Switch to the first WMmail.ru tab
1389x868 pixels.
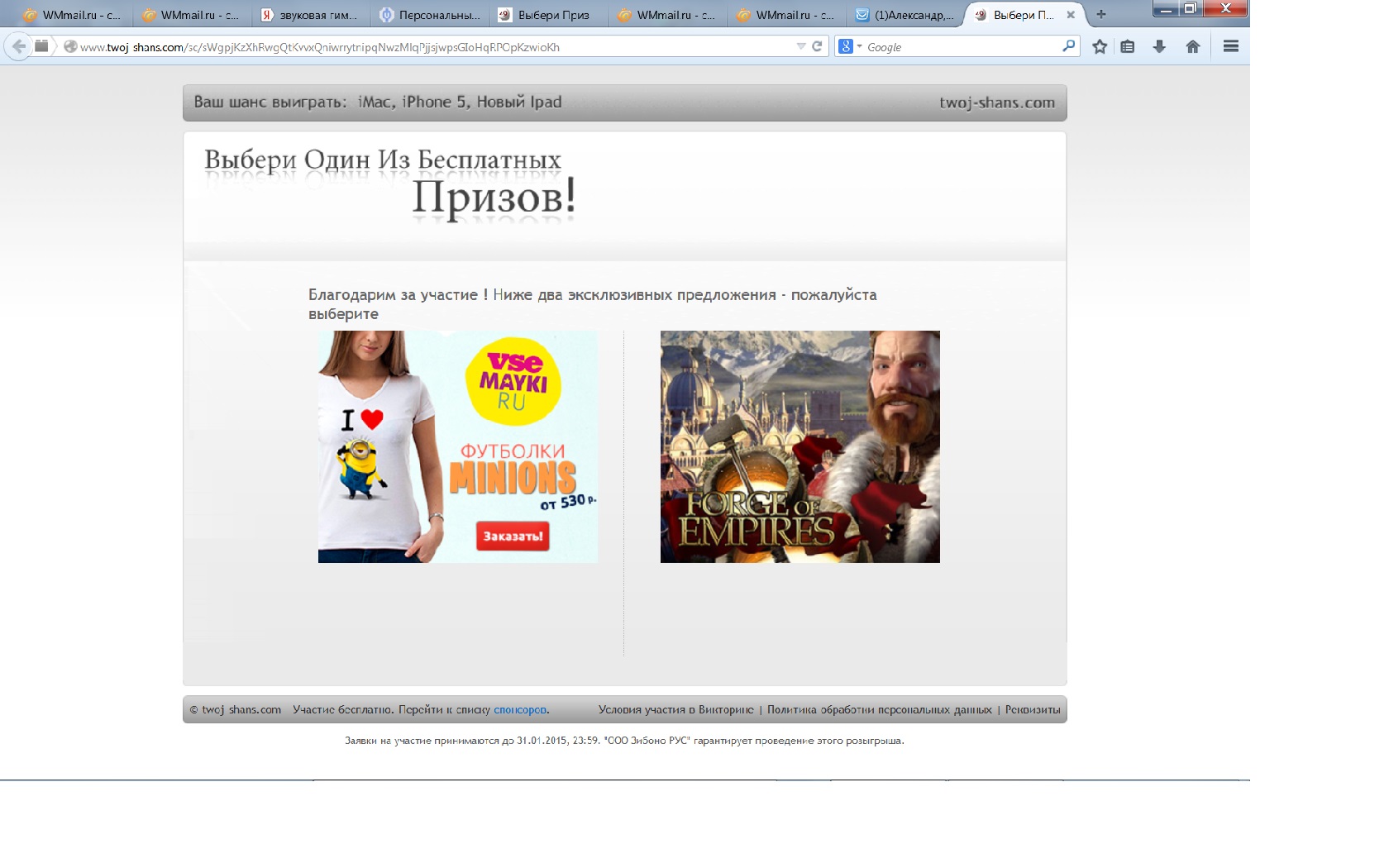[73, 15]
